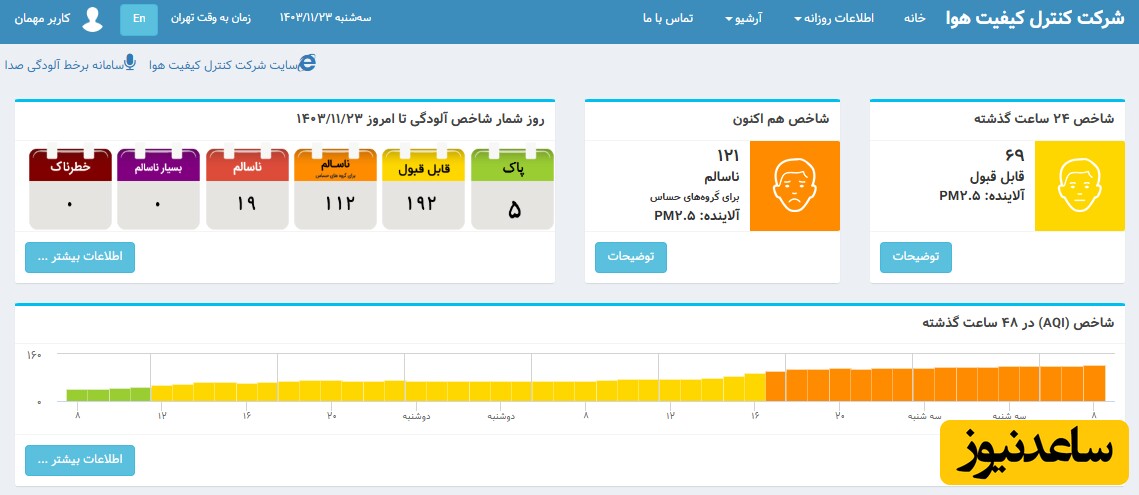The image size is (1139, 495).
Task: Open سایت شرکت کنترل کیفیت هوا link
Action: [x=223, y=65]
